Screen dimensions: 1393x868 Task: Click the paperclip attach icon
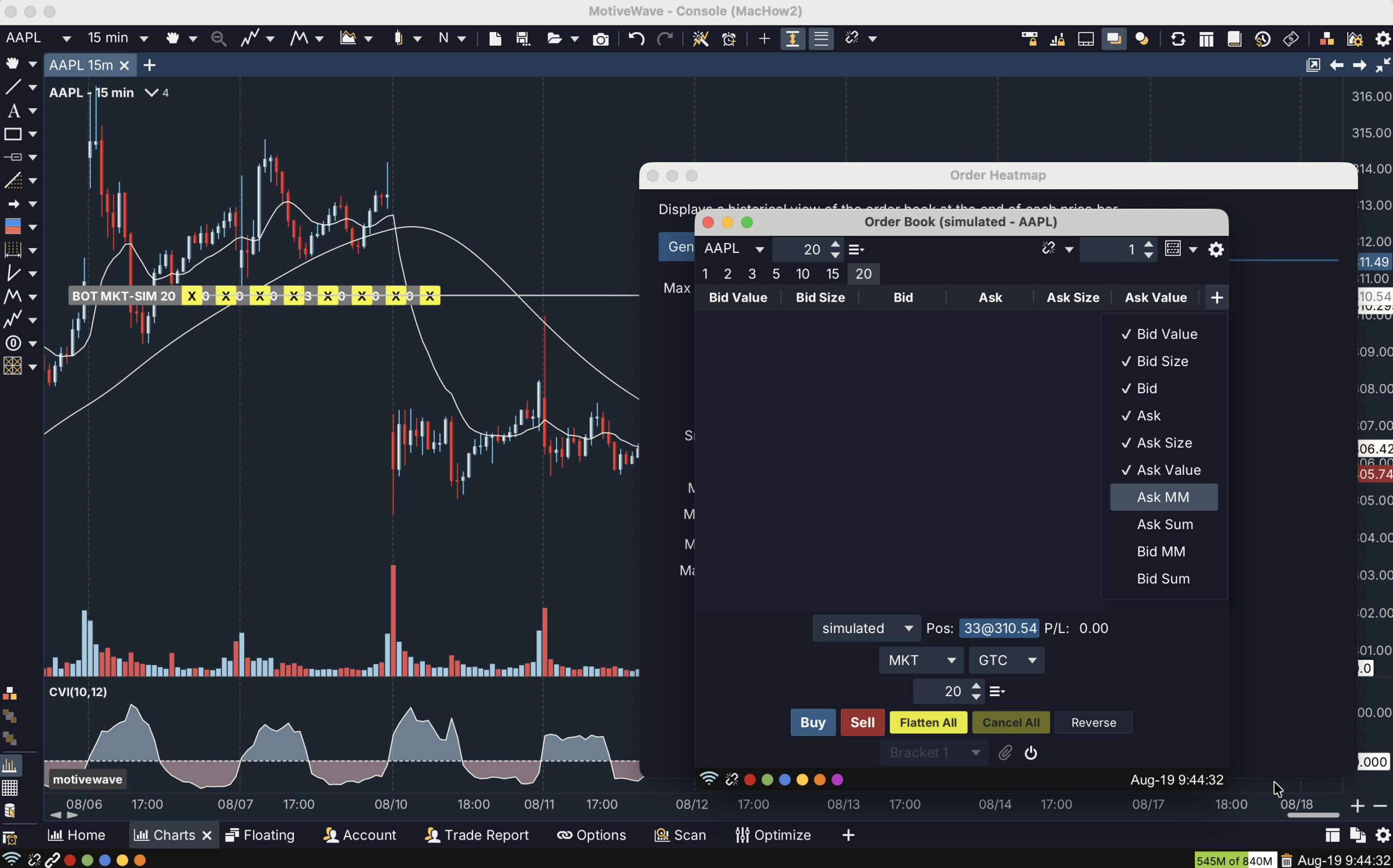[x=1005, y=753]
